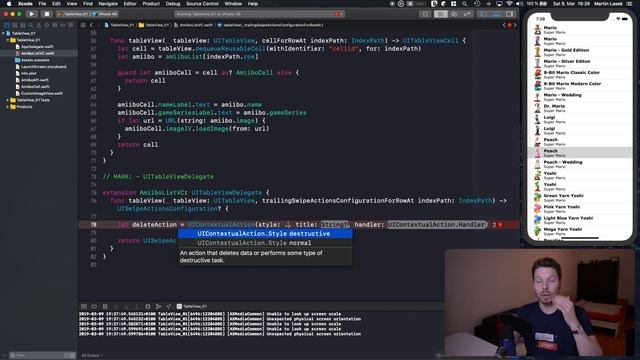The height and width of the screenshot is (360, 640).
Task: Jump to next issue arrow in jump bar
Action: click(515, 25)
